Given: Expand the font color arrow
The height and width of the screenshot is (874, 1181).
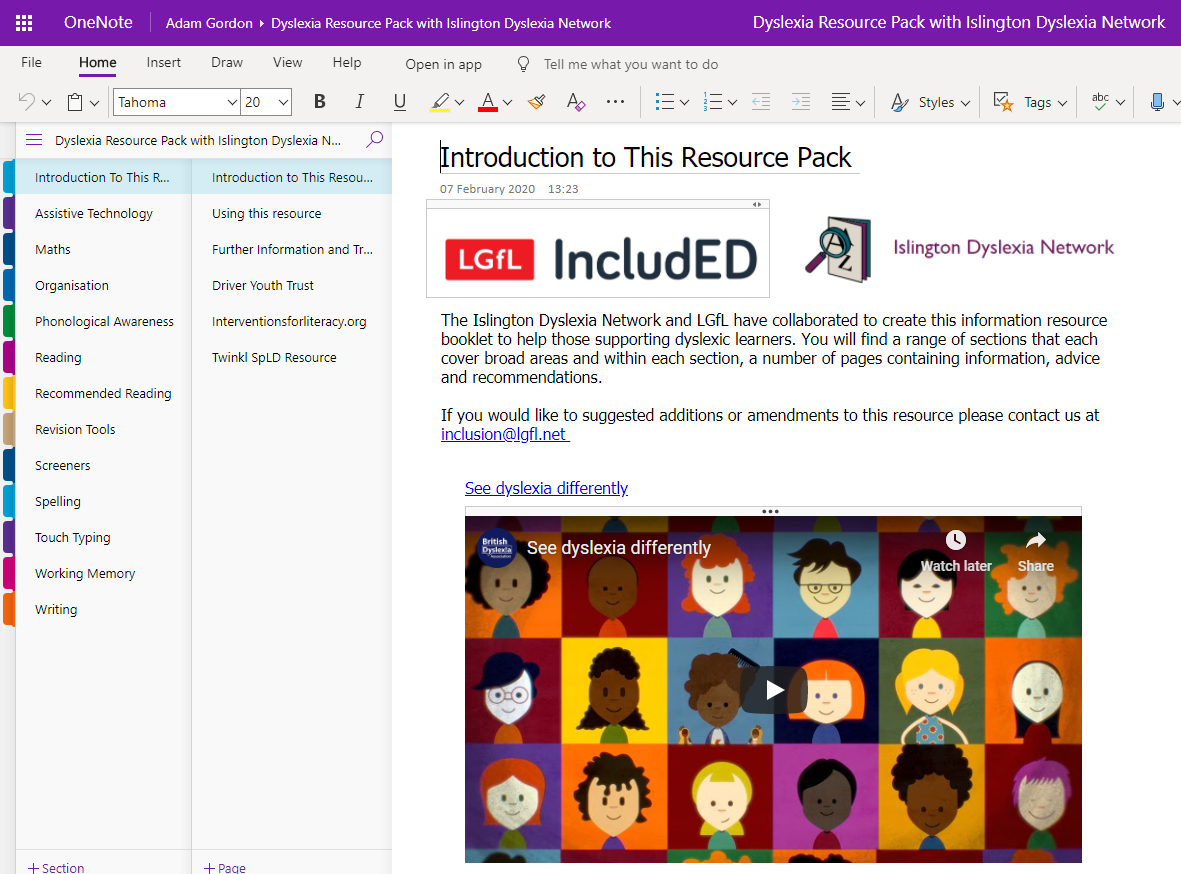Looking at the screenshot, I should click(x=508, y=102).
